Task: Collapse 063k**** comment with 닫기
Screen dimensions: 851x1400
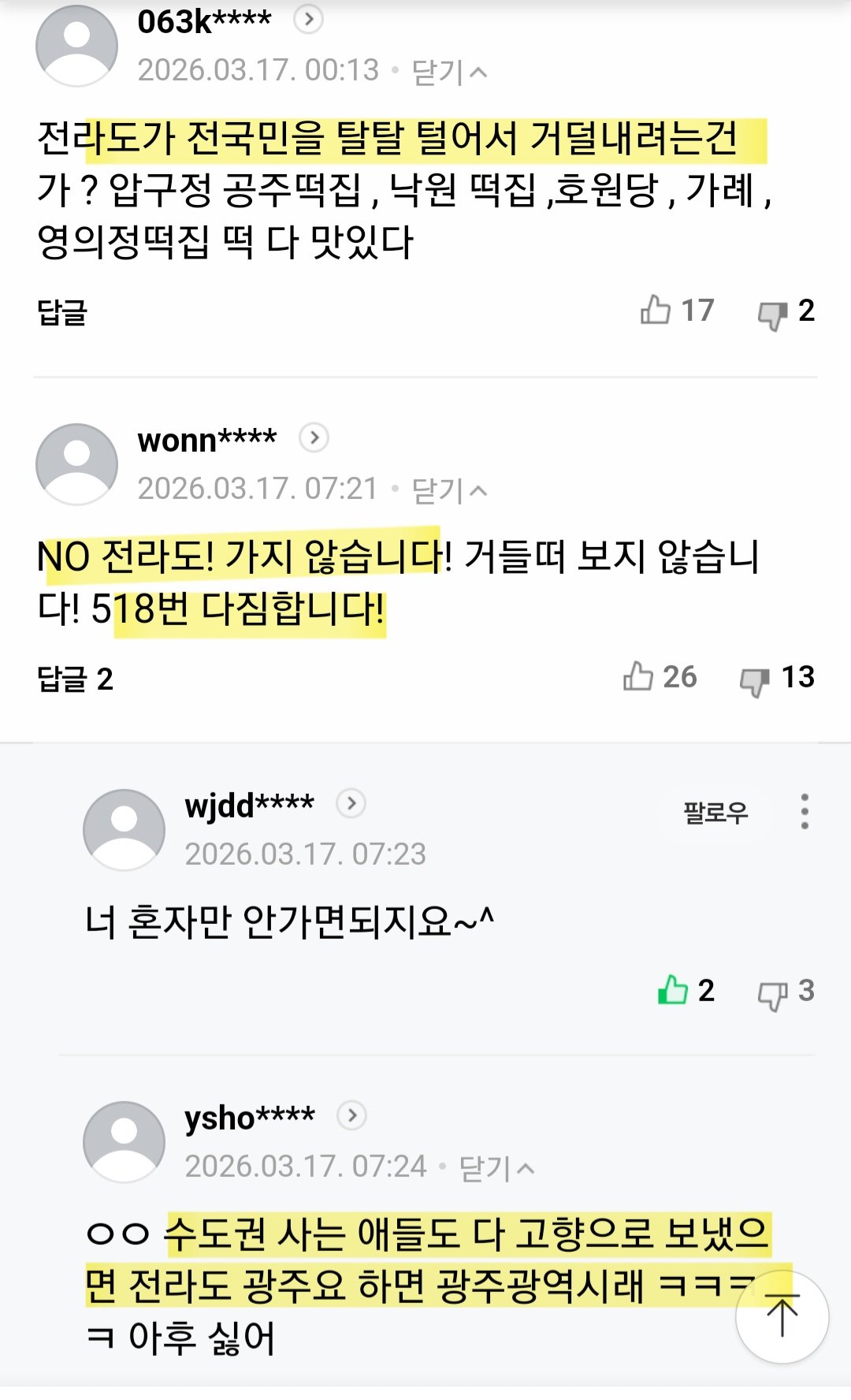Action: pyautogui.click(x=449, y=72)
